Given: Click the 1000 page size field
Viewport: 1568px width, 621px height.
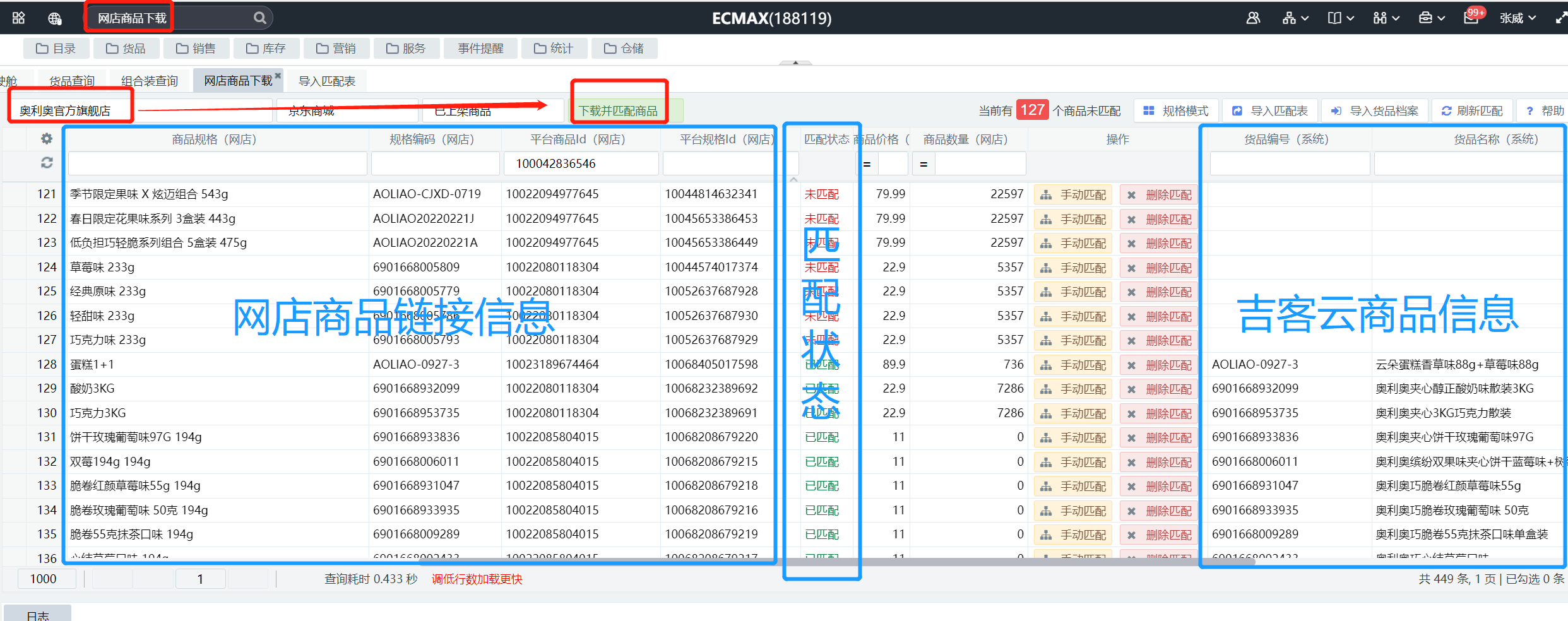Looking at the screenshot, I should (47, 579).
